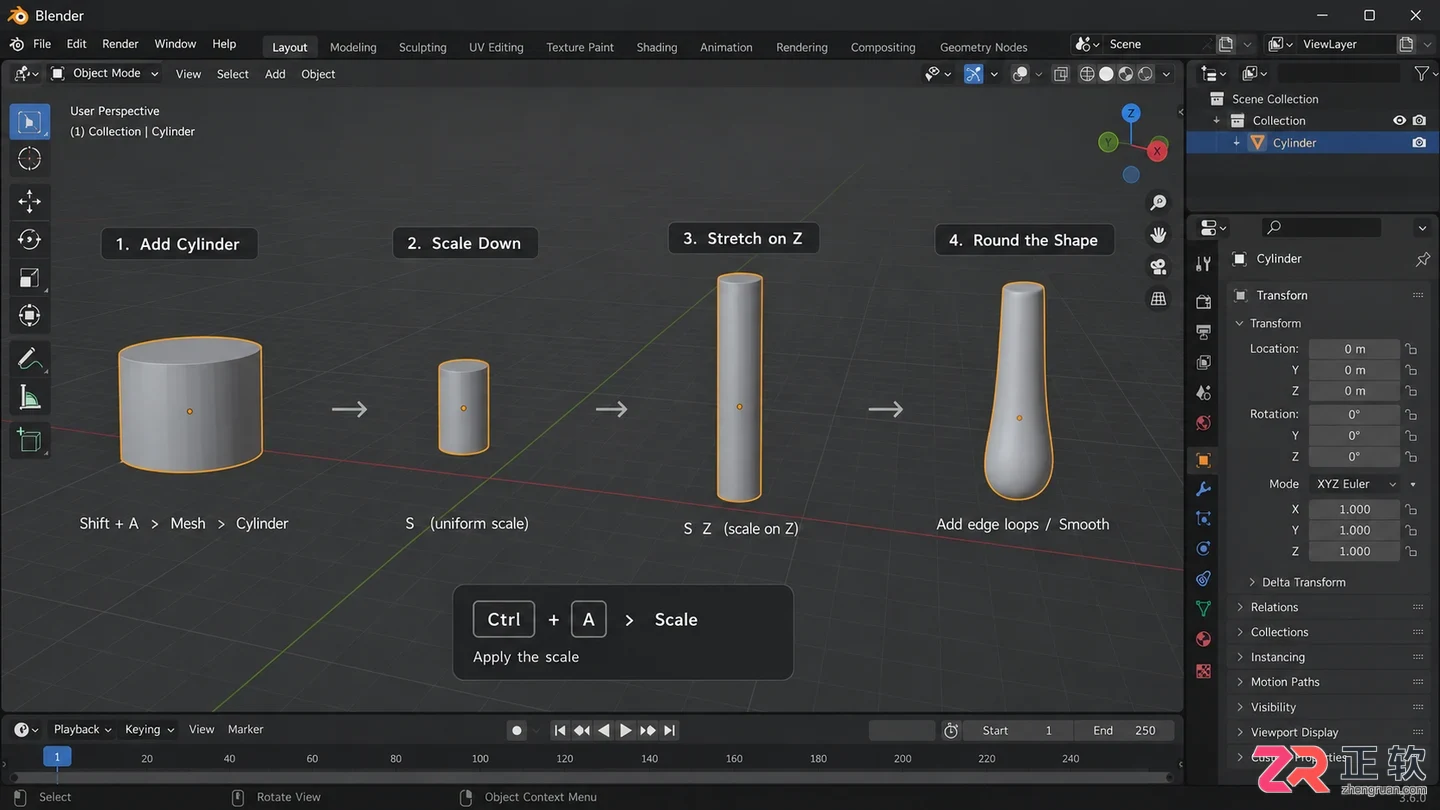Expand the Delta Transform panel

[x=1303, y=582]
